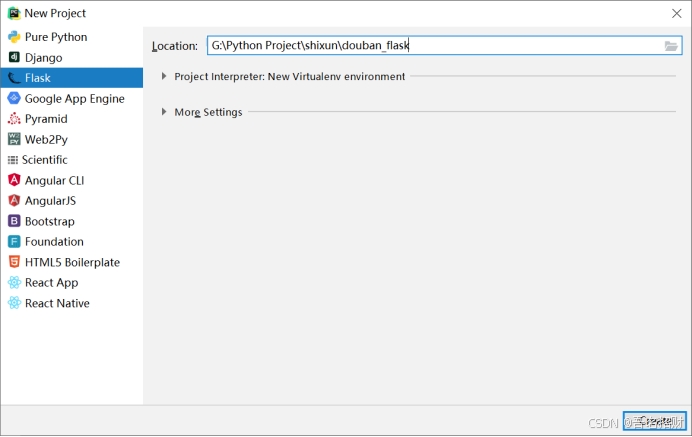692x437 pixels.
Task: Select the "Django" label
Action: click(44, 57)
